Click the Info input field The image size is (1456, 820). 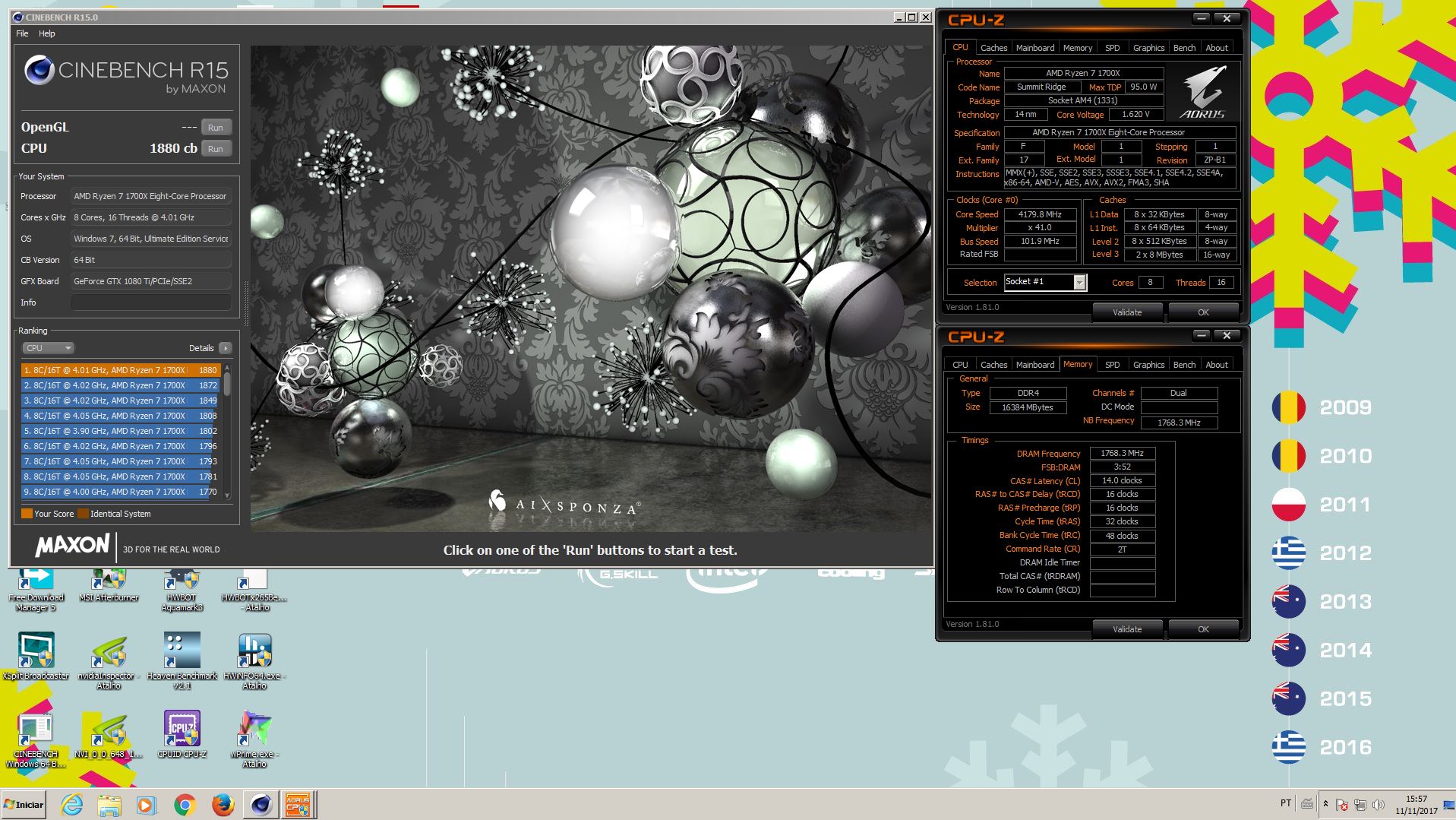pos(151,302)
